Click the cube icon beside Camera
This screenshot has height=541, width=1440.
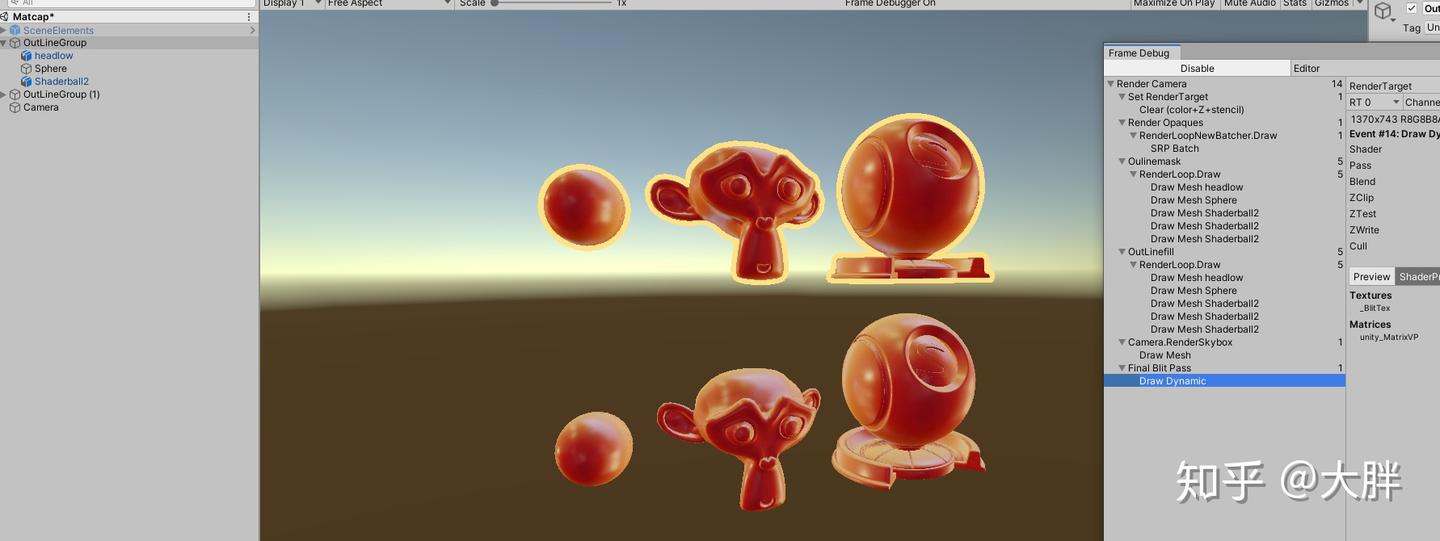[x=15, y=108]
